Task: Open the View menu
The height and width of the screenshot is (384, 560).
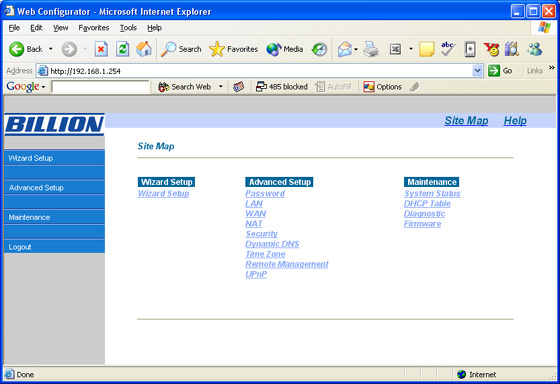Action: pyautogui.click(x=60, y=28)
